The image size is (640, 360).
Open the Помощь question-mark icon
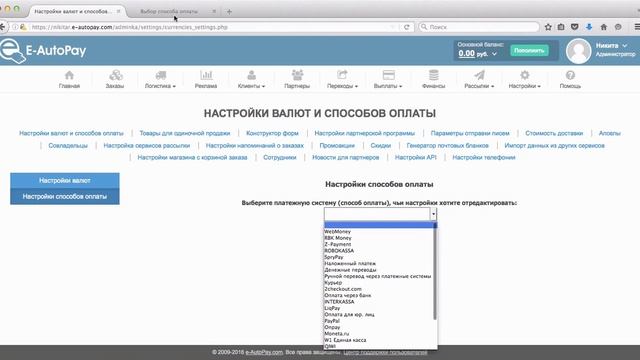click(570, 76)
